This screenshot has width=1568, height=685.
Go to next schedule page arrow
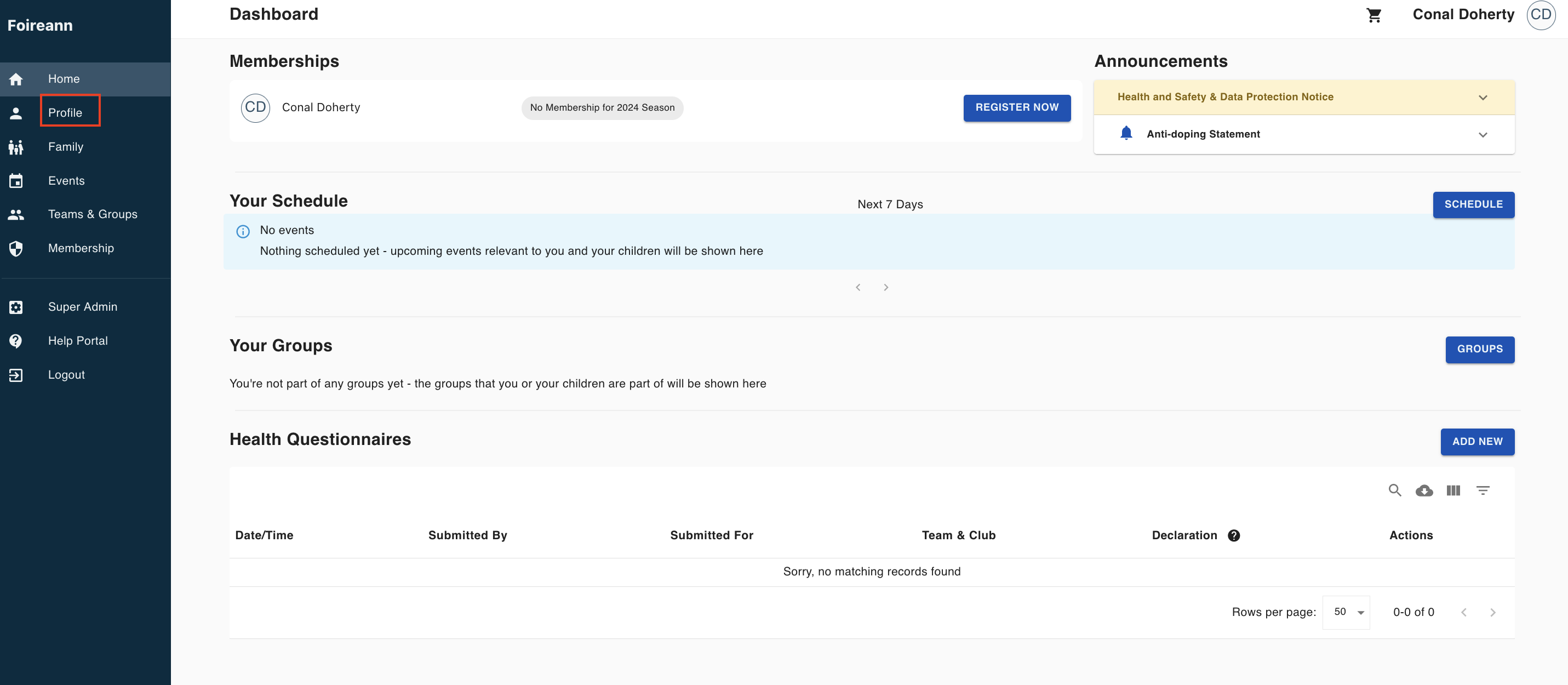tap(886, 287)
